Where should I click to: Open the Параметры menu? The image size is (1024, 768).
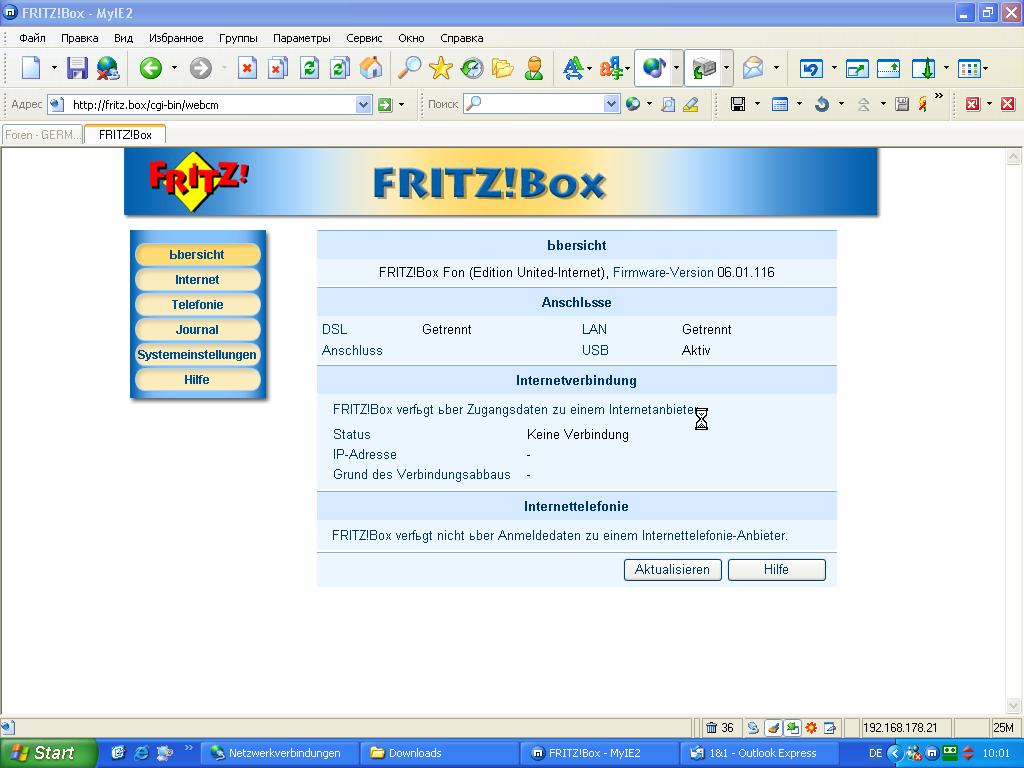302,38
